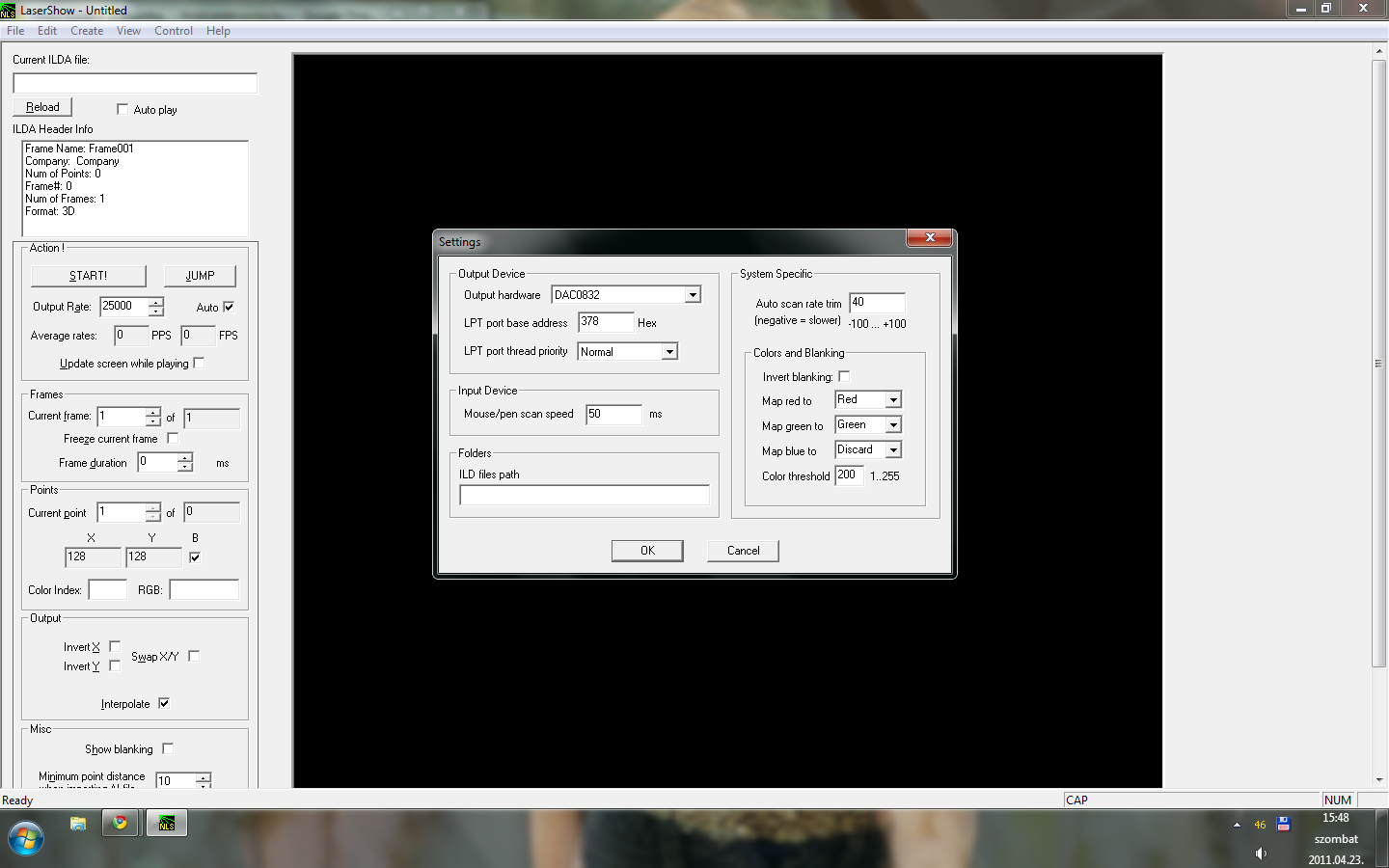1389x868 pixels.
Task: Turn on Show blanking
Action: (x=168, y=748)
